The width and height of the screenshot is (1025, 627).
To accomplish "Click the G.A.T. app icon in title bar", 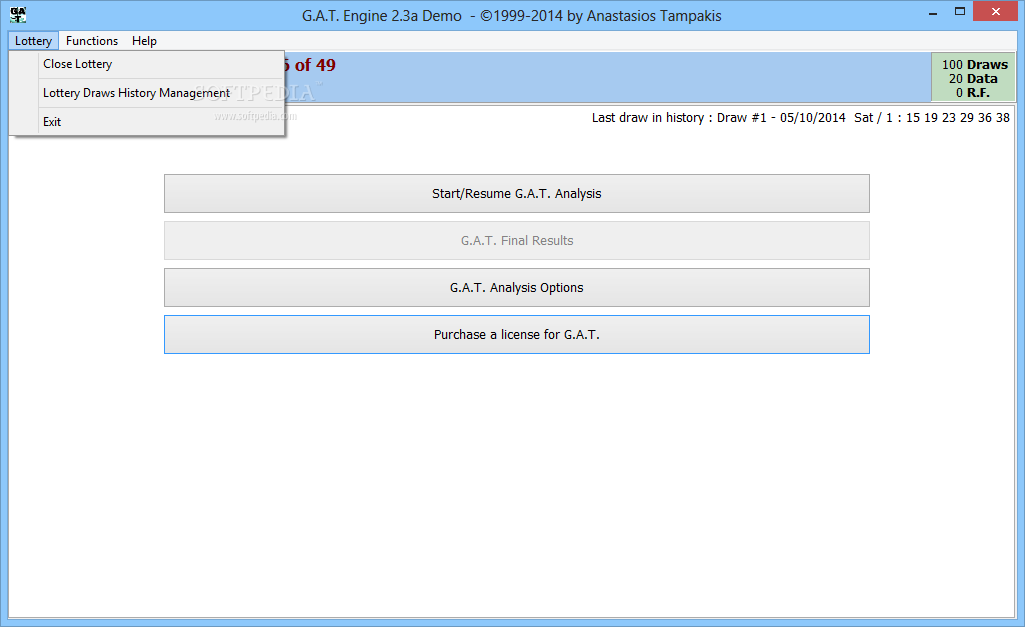I will [18, 14].
